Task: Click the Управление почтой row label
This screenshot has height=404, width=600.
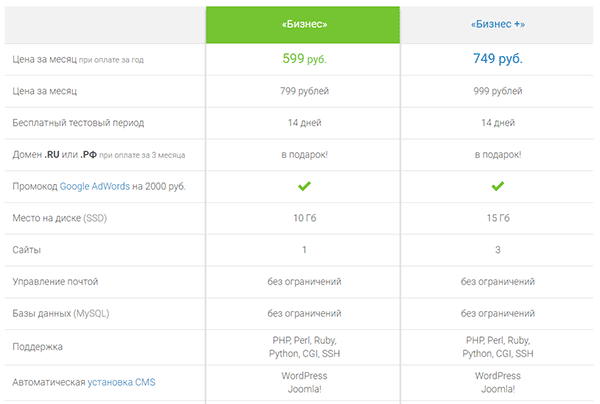Action: point(55,282)
